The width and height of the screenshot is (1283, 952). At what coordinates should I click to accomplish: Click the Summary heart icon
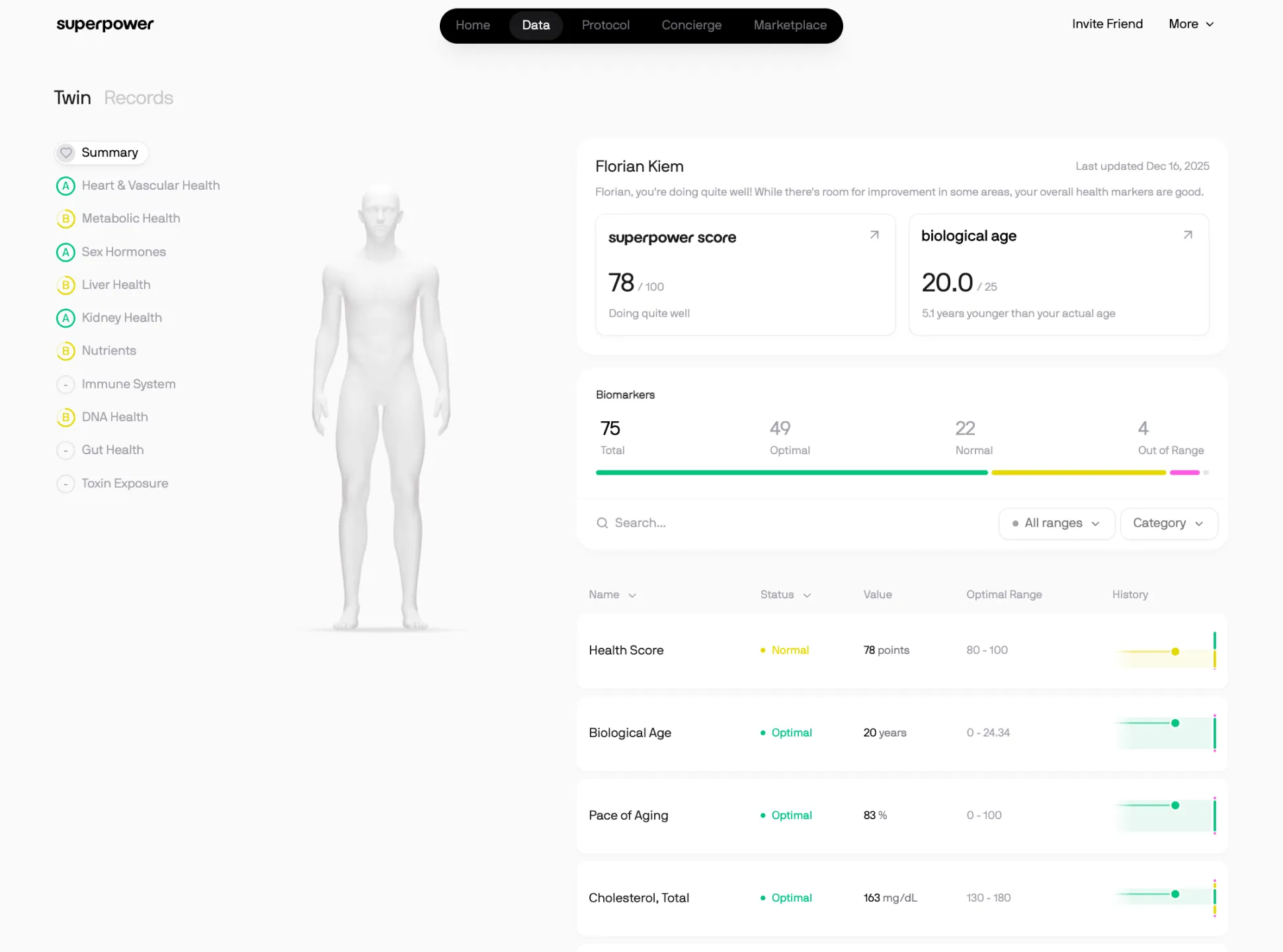(66, 153)
